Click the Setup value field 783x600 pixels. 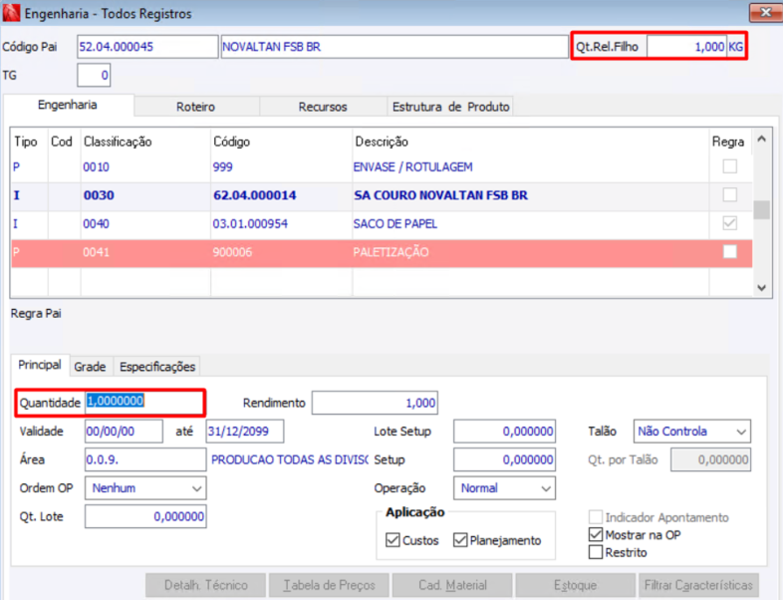[x=504, y=460]
